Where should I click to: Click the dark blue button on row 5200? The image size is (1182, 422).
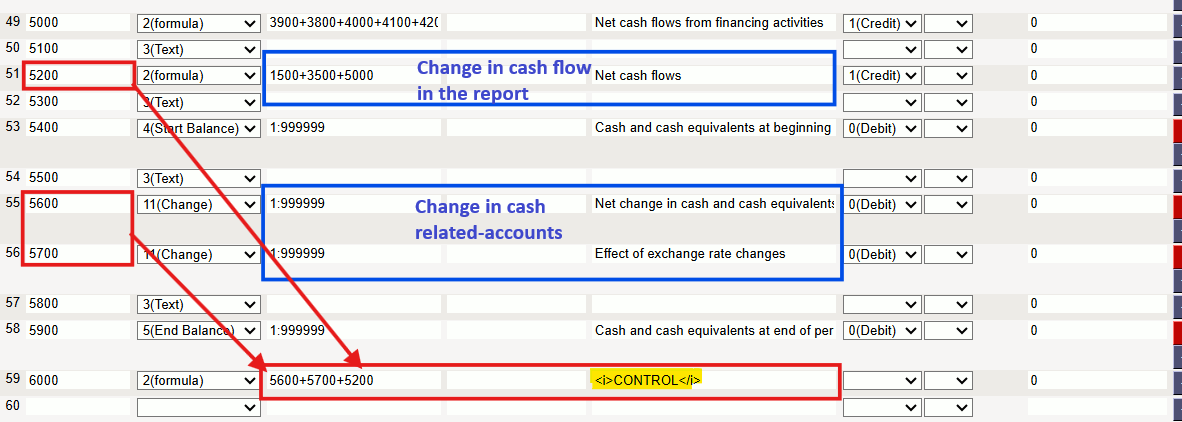pos(1176,76)
